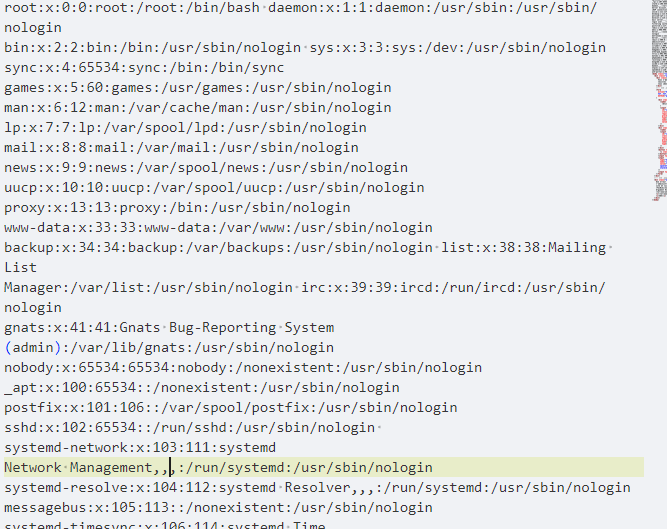667x529 pixels.
Task: Click the minimap code preview on the right
Action: click(659, 100)
